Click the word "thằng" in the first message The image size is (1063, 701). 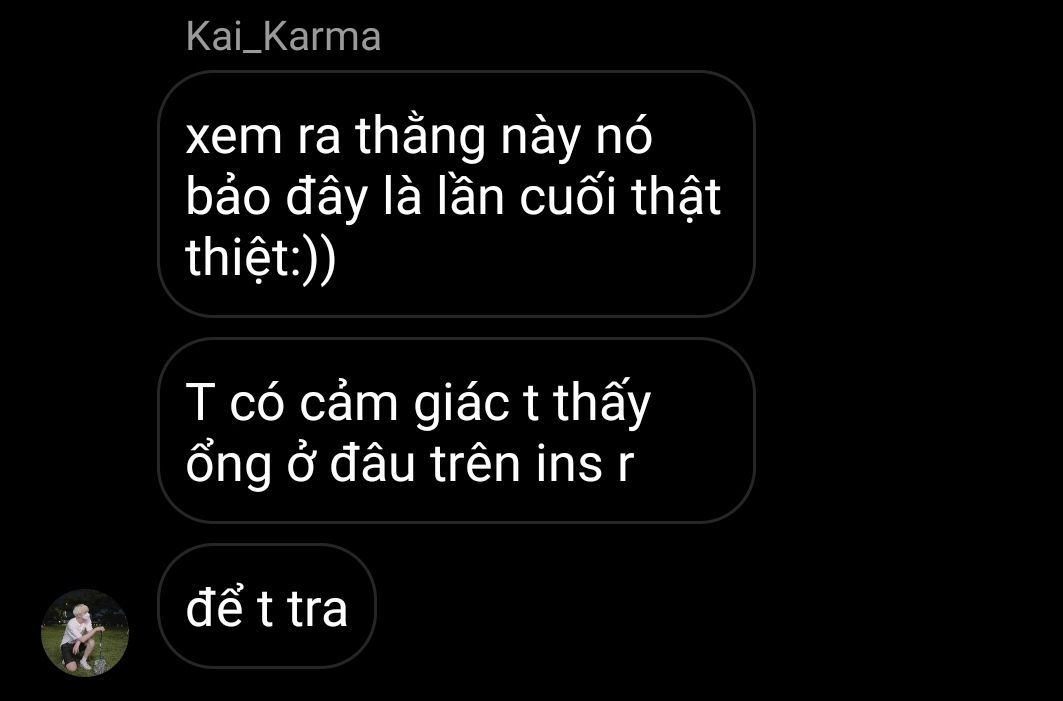420,138
